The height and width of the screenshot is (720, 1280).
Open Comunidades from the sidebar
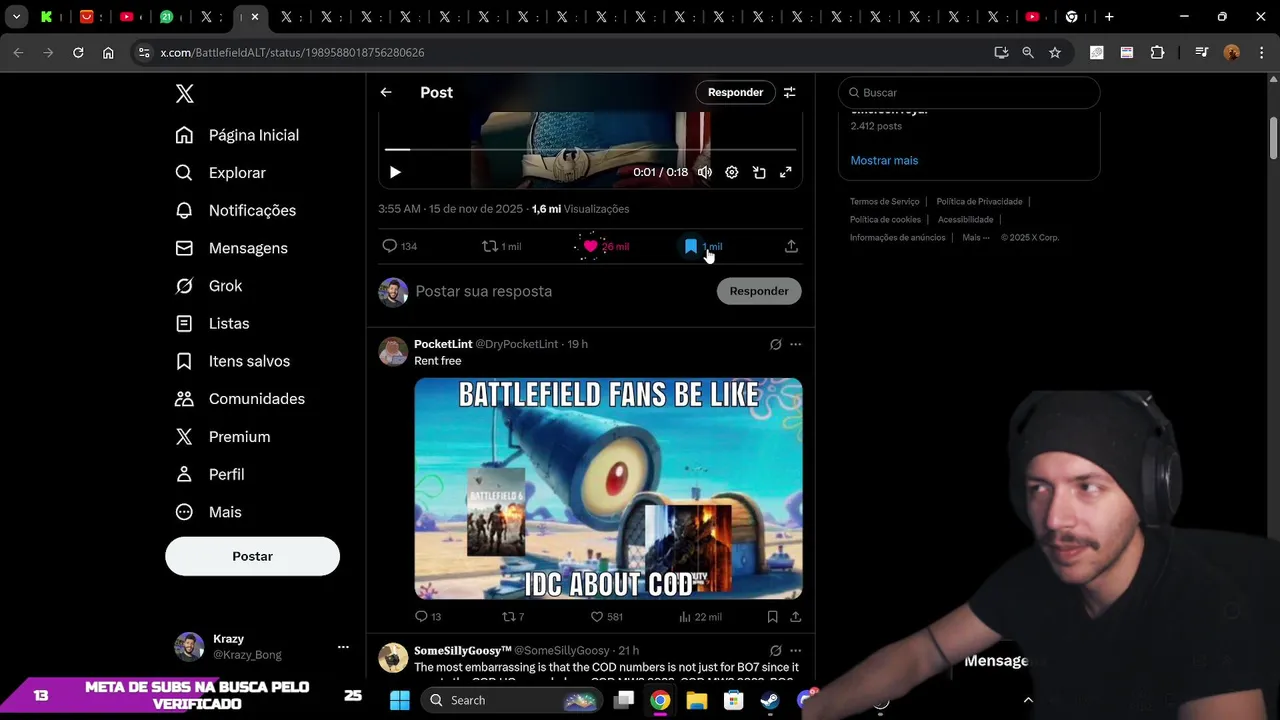(x=239, y=399)
